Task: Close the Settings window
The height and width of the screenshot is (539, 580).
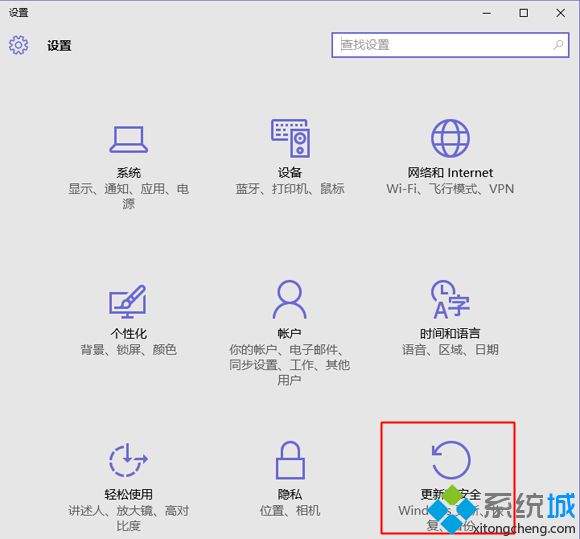Action: tap(560, 13)
